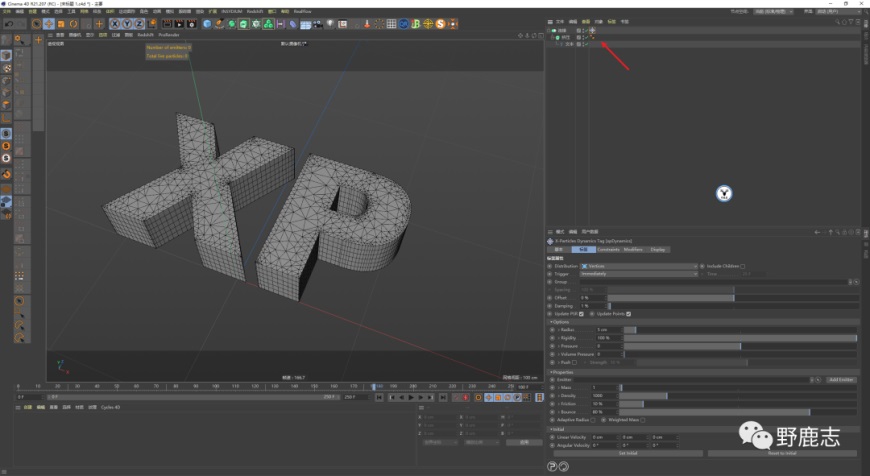870x476 pixels.
Task: Switch to the Modifiers tab
Action: pyautogui.click(x=633, y=250)
